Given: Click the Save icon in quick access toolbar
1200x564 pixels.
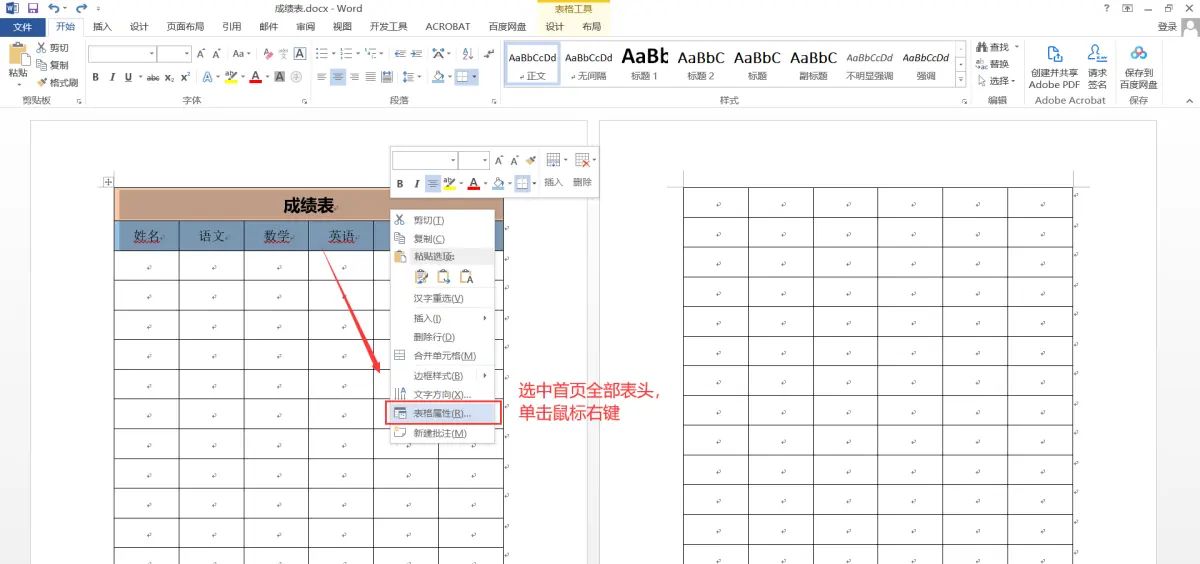Looking at the screenshot, I should [x=33, y=8].
